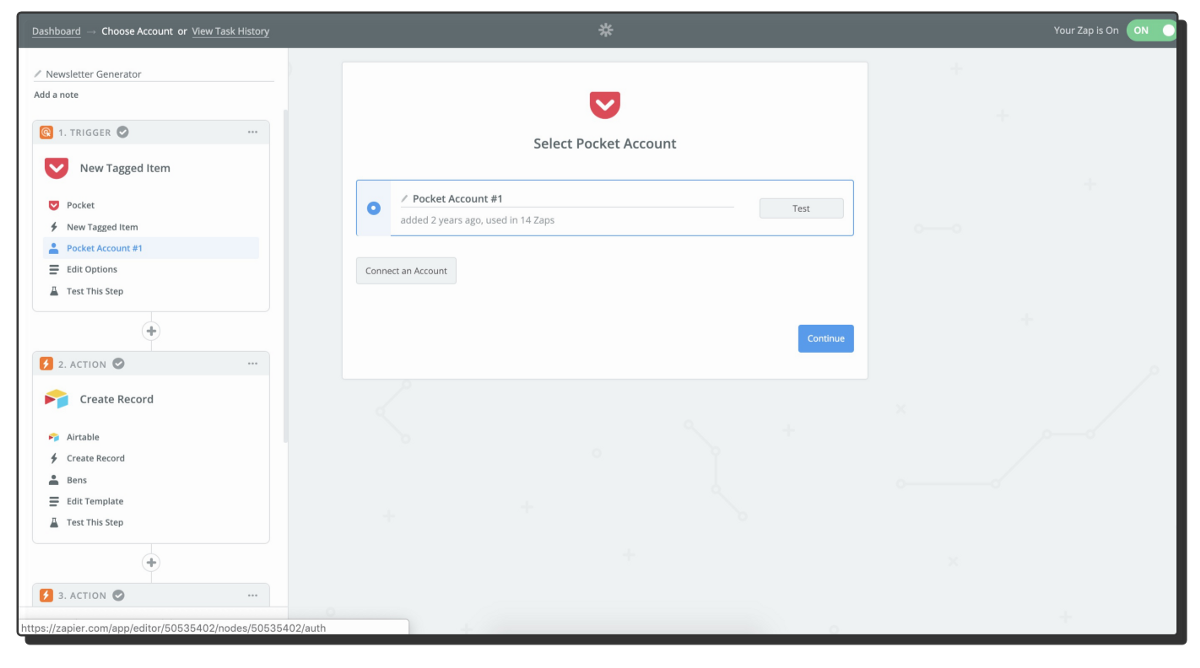Open the step 2 Action options menu (three dots)
The height and width of the screenshot is (668, 1200).
pos(253,364)
